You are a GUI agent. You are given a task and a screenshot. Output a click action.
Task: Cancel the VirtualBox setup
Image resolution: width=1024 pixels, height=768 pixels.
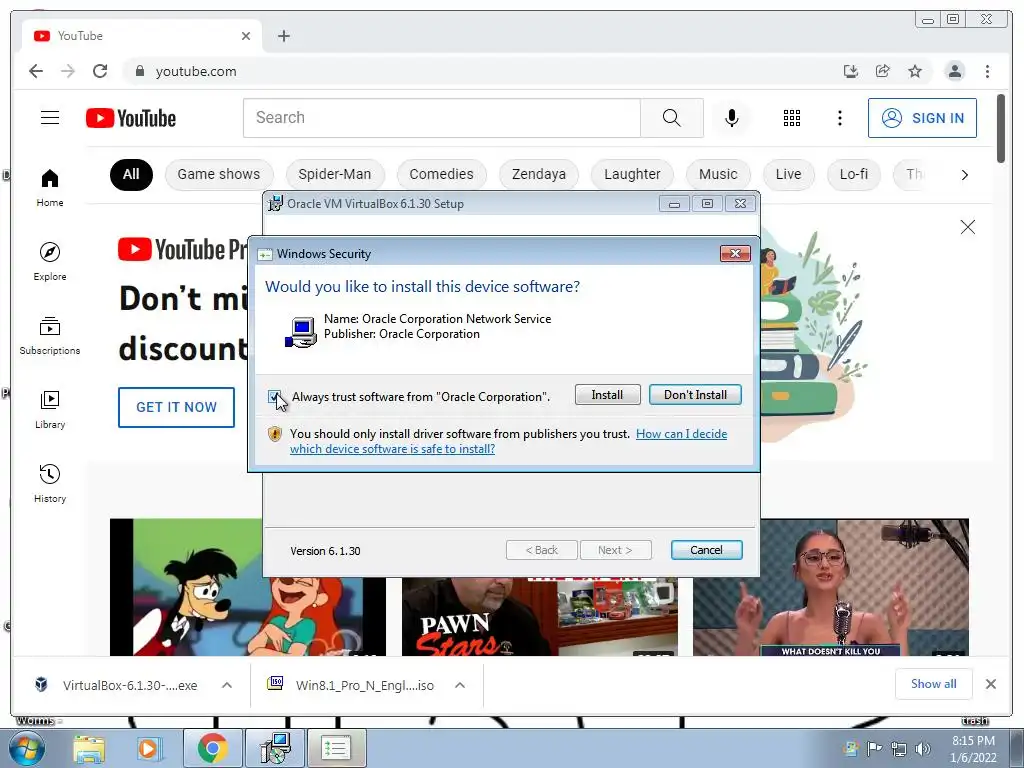click(x=707, y=550)
